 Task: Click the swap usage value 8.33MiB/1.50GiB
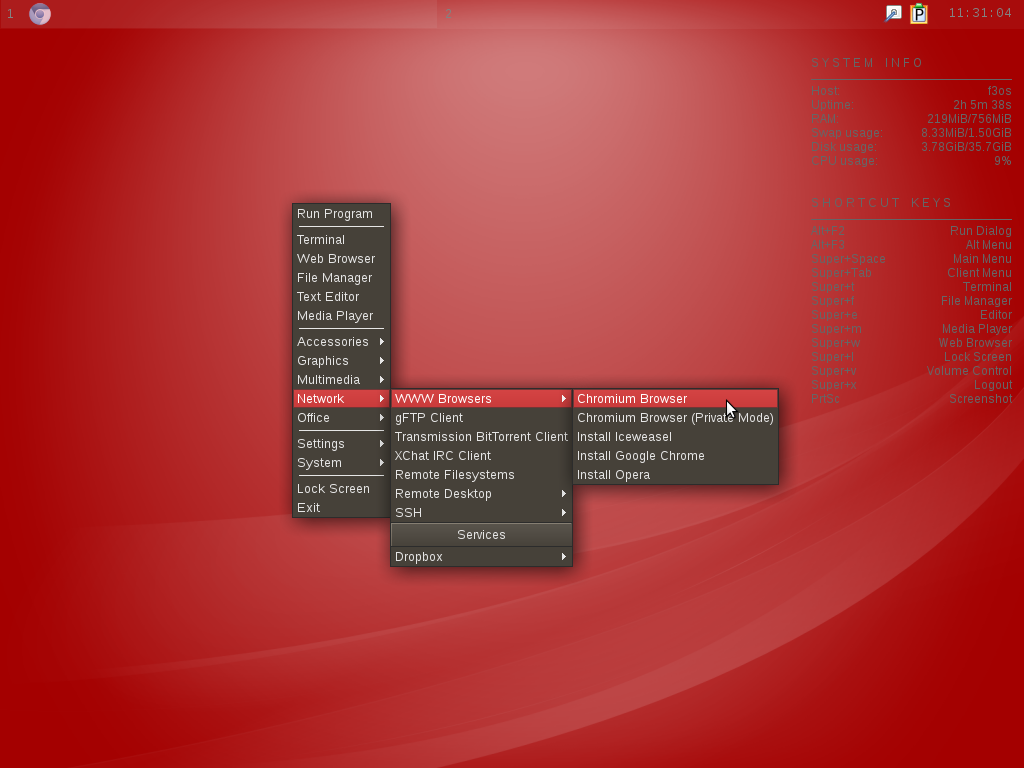click(x=966, y=133)
